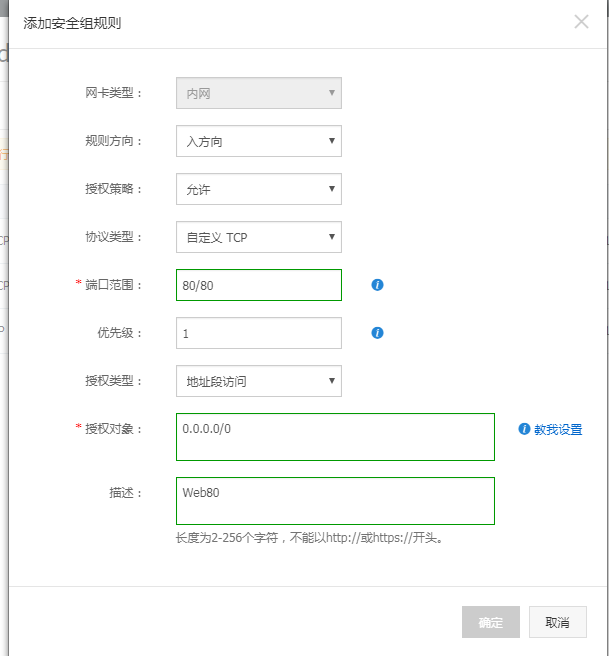This screenshot has width=609, height=656.
Task: Expand the 规则方向 dropdown showing 入方向
Action: 258,141
